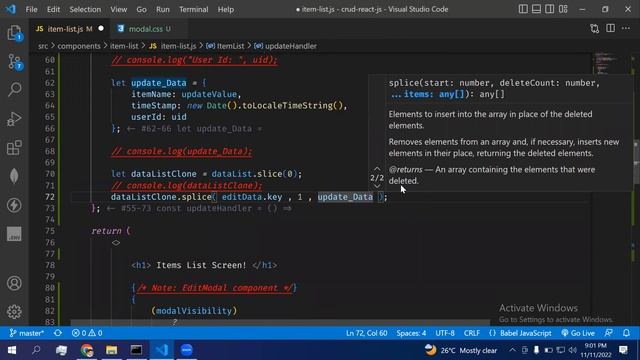This screenshot has height=360, width=640.
Task: Open the Terminal menu
Action: pyautogui.click(x=193, y=9)
